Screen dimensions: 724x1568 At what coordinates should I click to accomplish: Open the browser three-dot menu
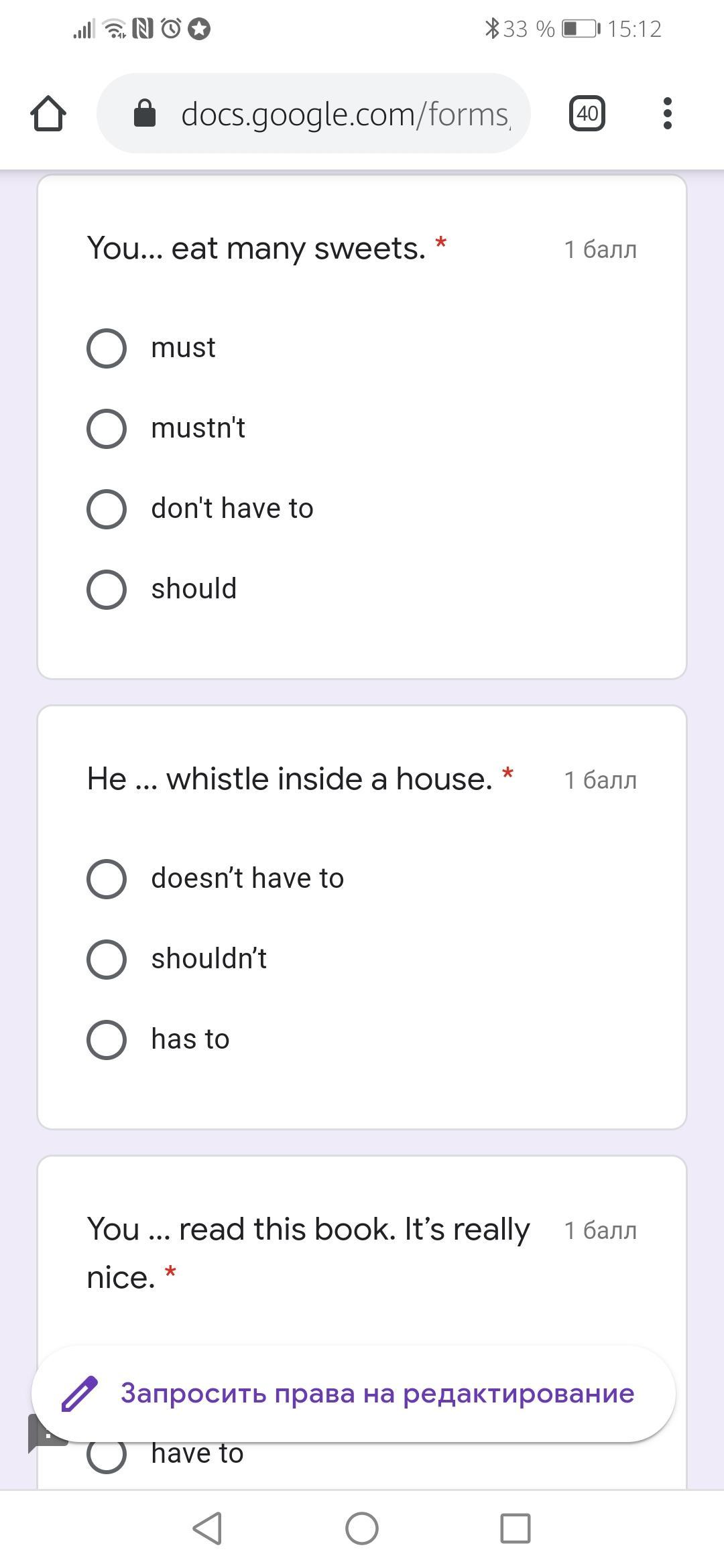pyautogui.click(x=666, y=113)
